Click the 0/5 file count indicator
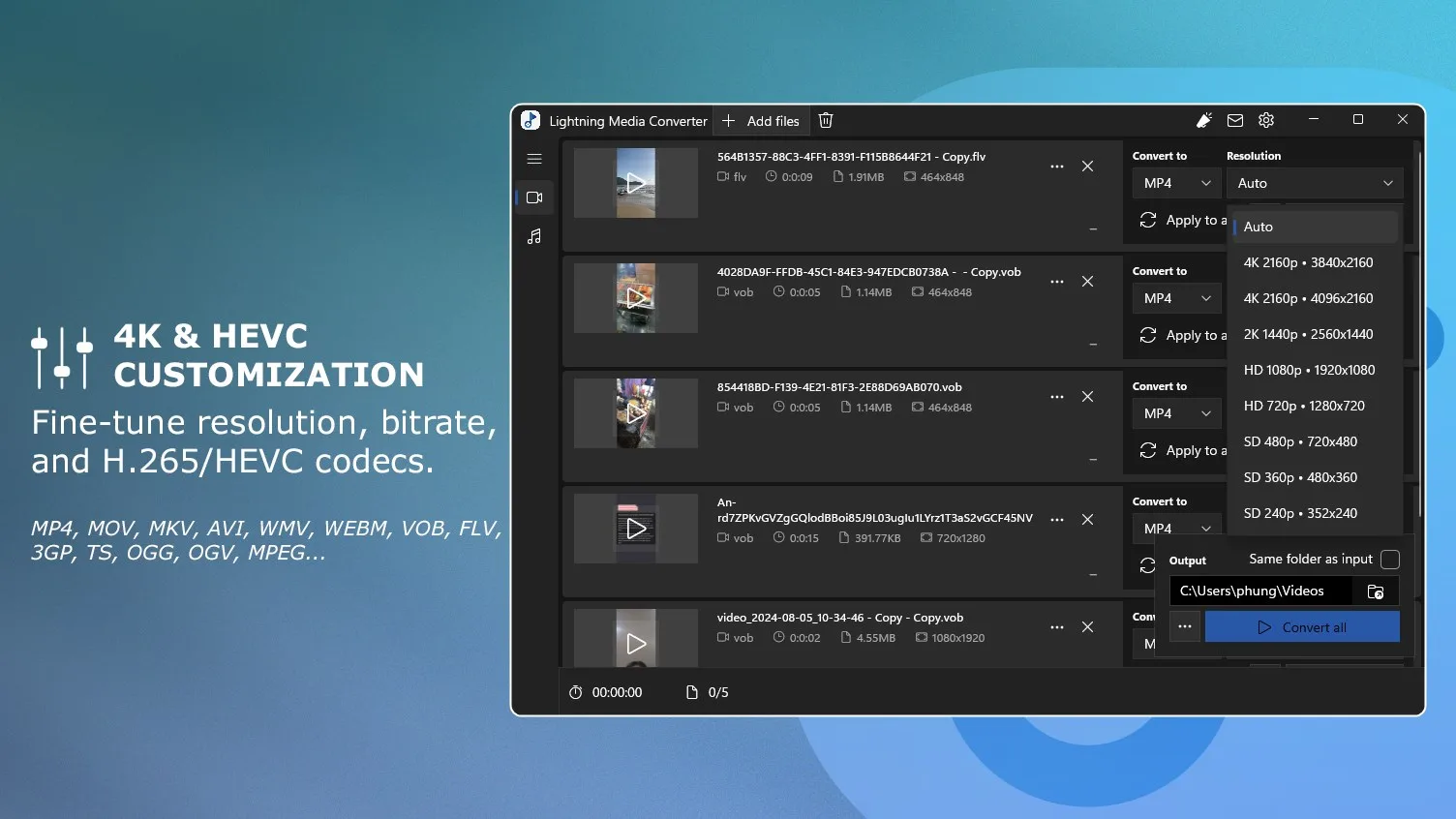 pyautogui.click(x=708, y=692)
